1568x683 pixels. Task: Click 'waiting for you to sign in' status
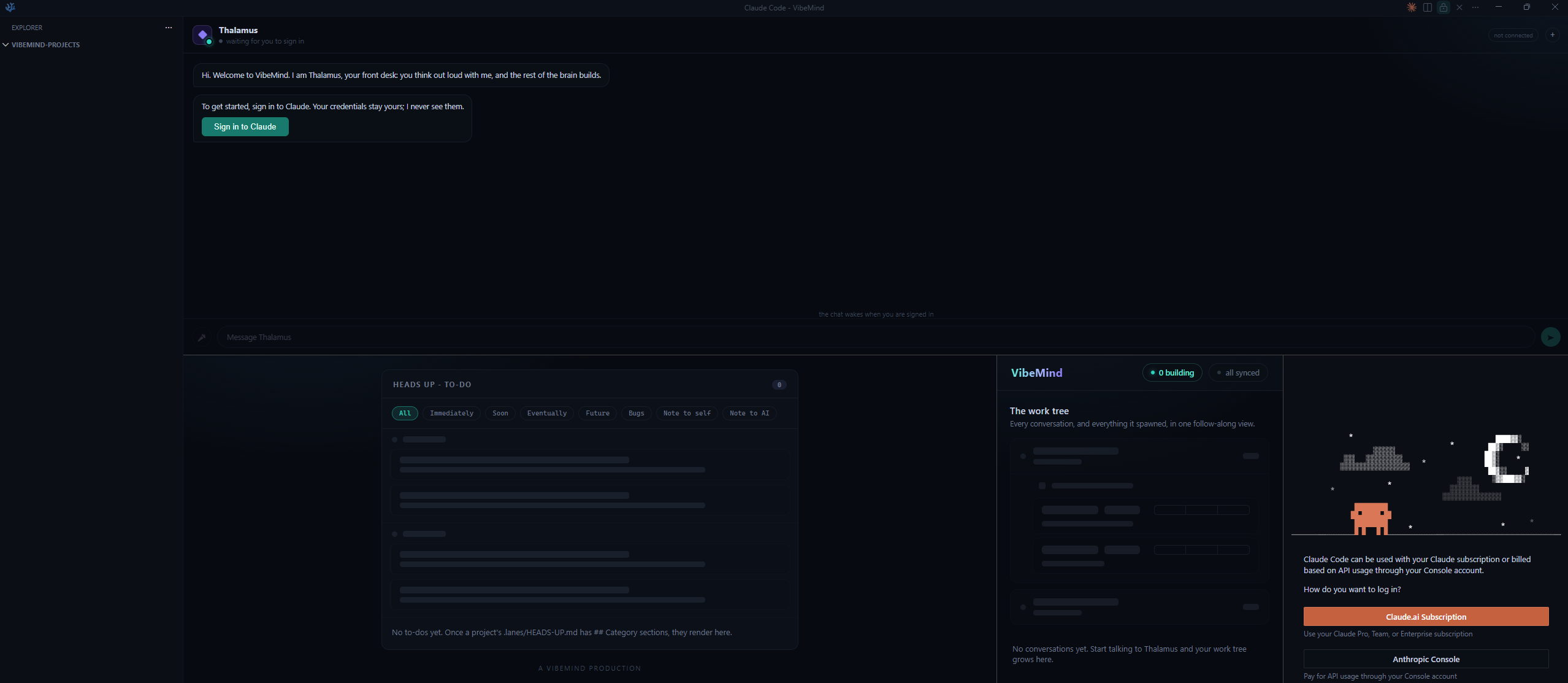[x=265, y=41]
